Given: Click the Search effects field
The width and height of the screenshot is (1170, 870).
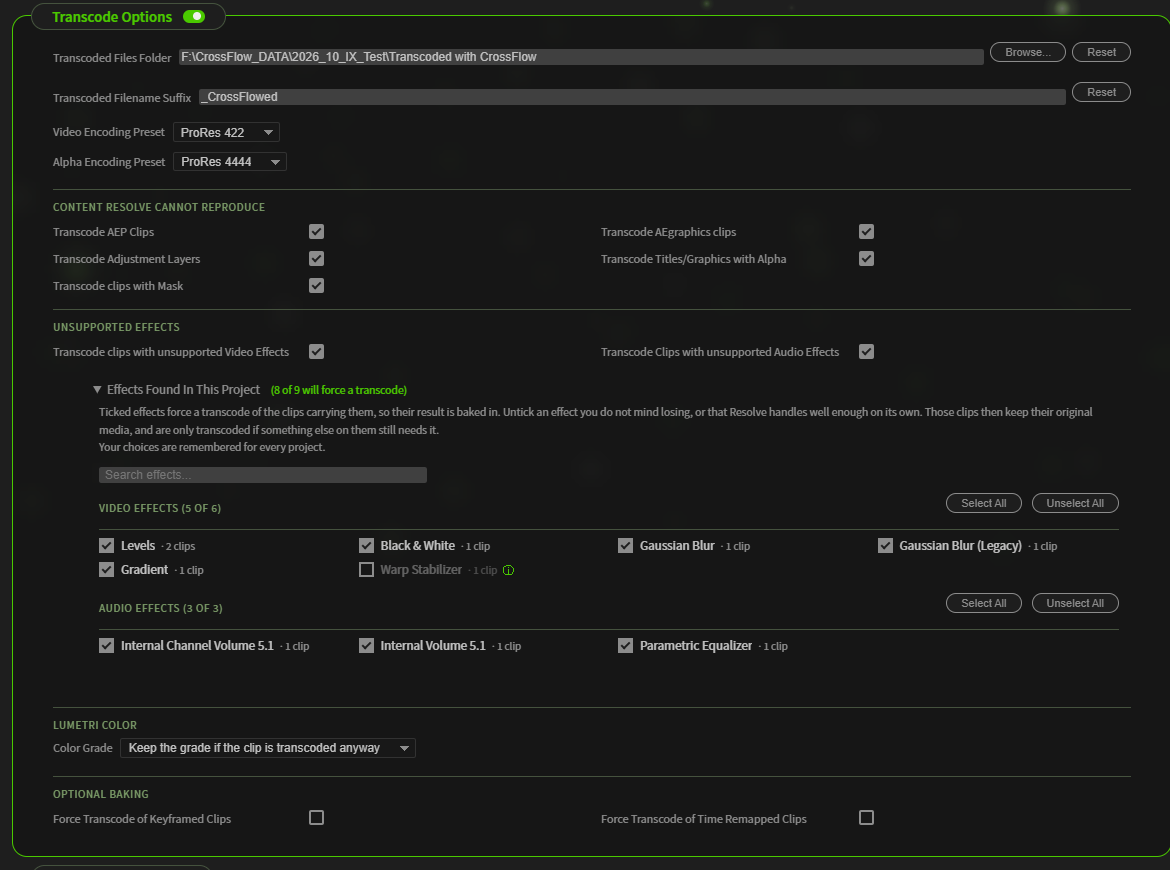Looking at the screenshot, I should (263, 475).
